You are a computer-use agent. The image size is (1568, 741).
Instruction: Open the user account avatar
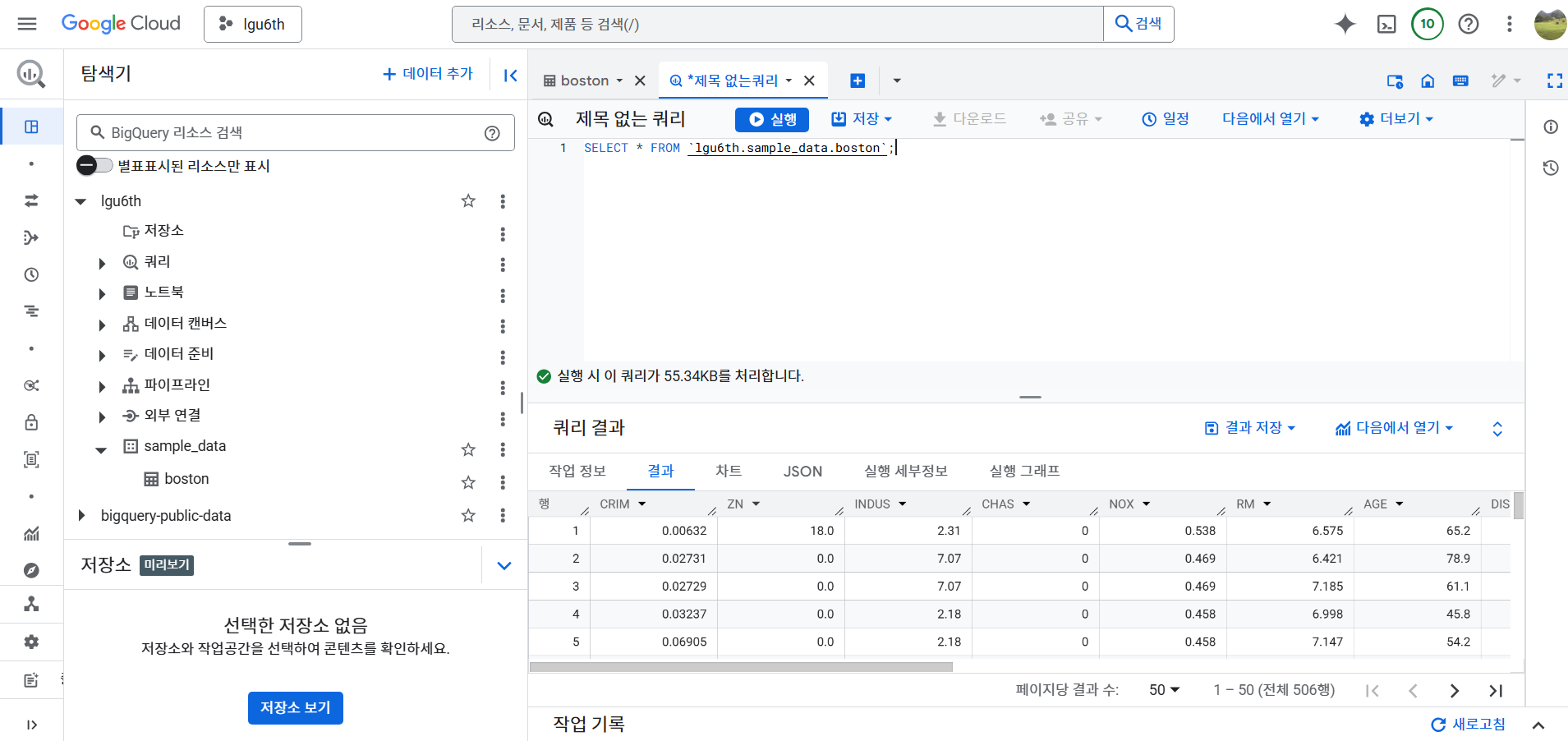(x=1550, y=24)
